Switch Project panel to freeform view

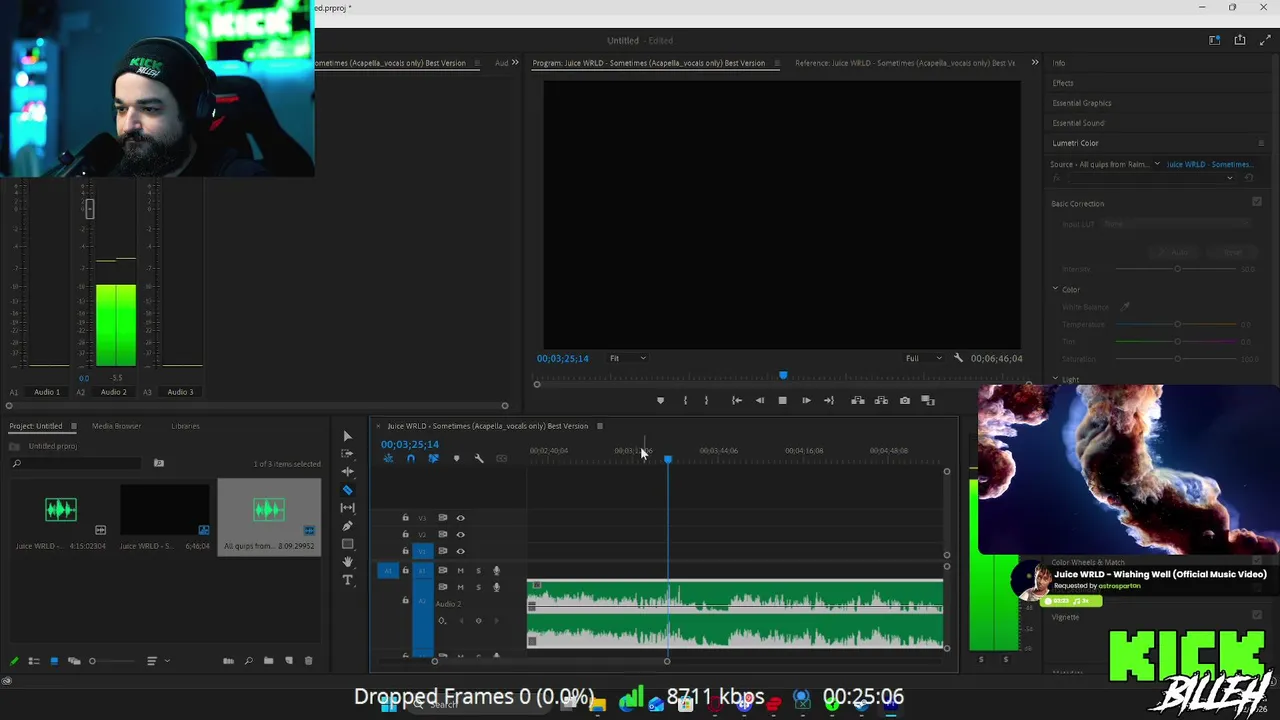[x=74, y=661]
